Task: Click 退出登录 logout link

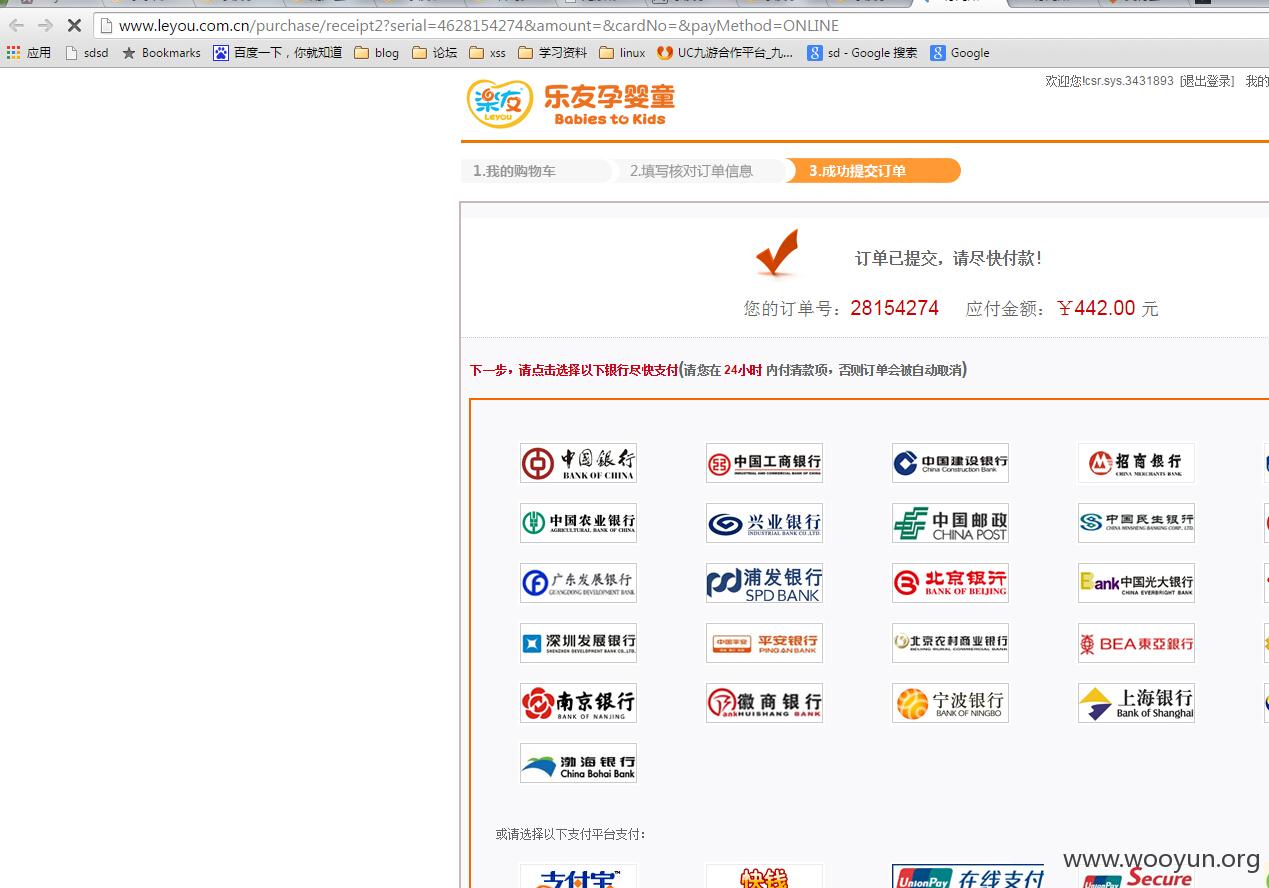Action: point(1207,81)
